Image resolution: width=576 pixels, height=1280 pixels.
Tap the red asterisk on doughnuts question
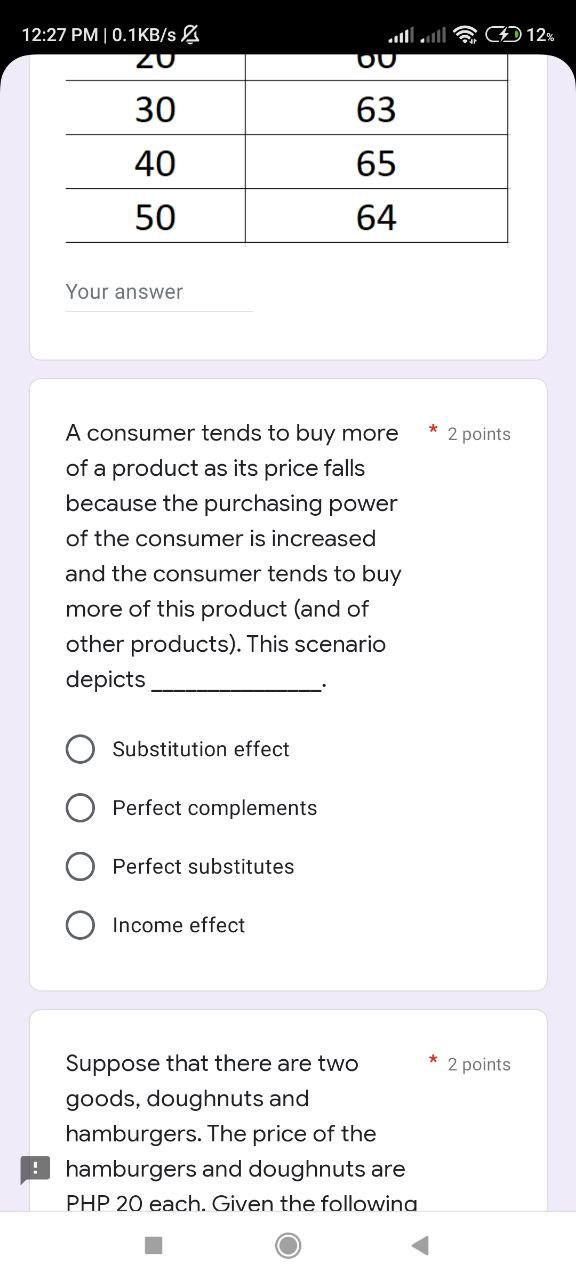point(432,1060)
